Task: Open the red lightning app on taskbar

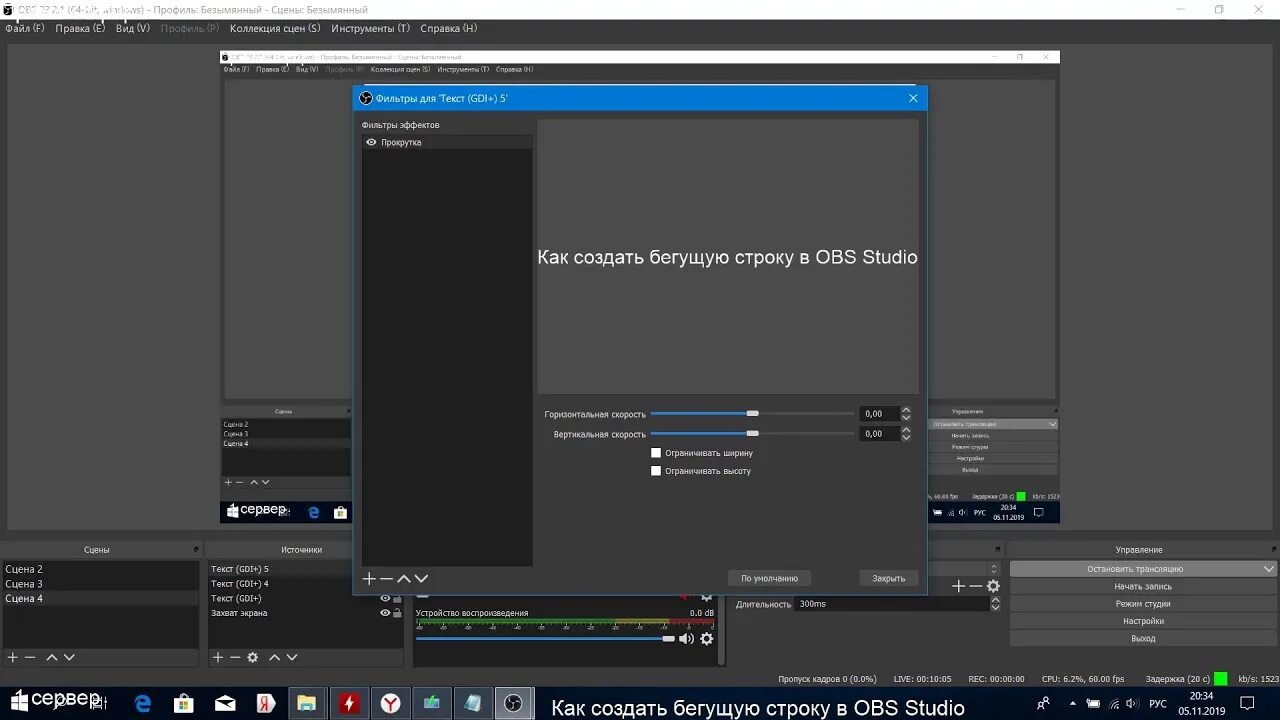Action: pyautogui.click(x=349, y=704)
